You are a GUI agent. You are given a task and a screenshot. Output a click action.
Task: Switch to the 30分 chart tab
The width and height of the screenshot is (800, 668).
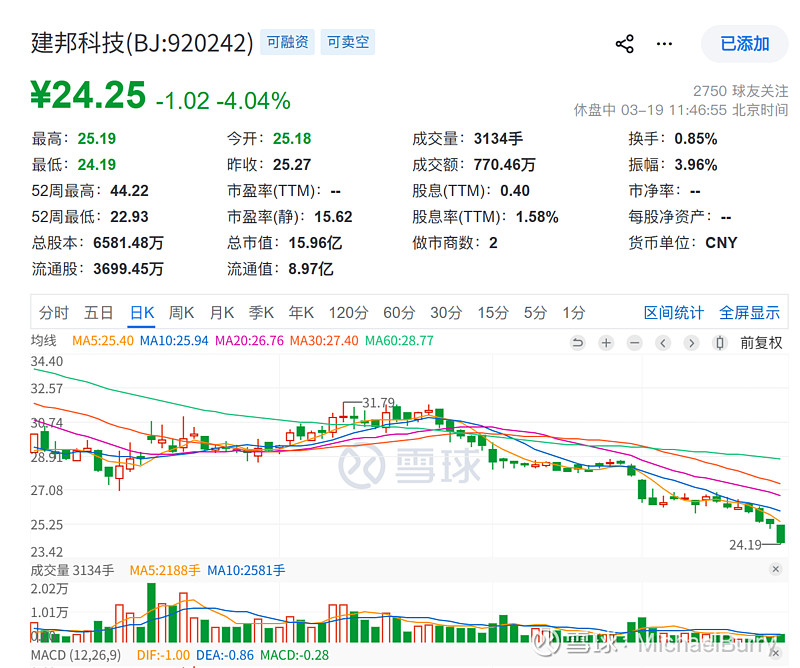click(446, 312)
